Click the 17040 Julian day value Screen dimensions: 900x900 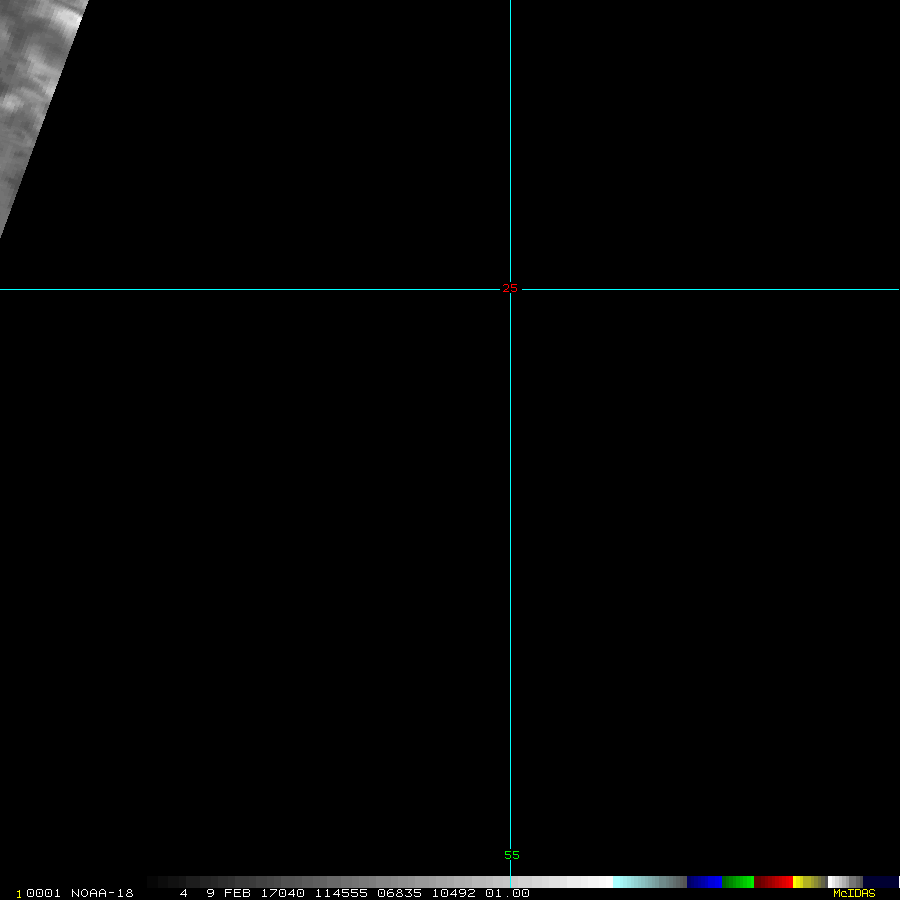pos(281,893)
